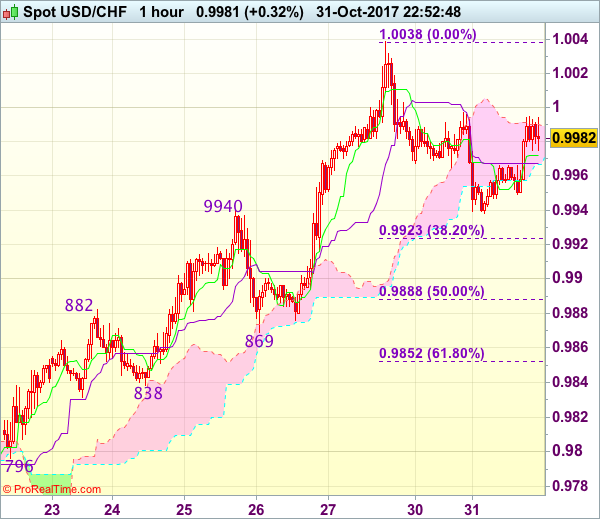Click the '796' low annotation

(x=18, y=466)
